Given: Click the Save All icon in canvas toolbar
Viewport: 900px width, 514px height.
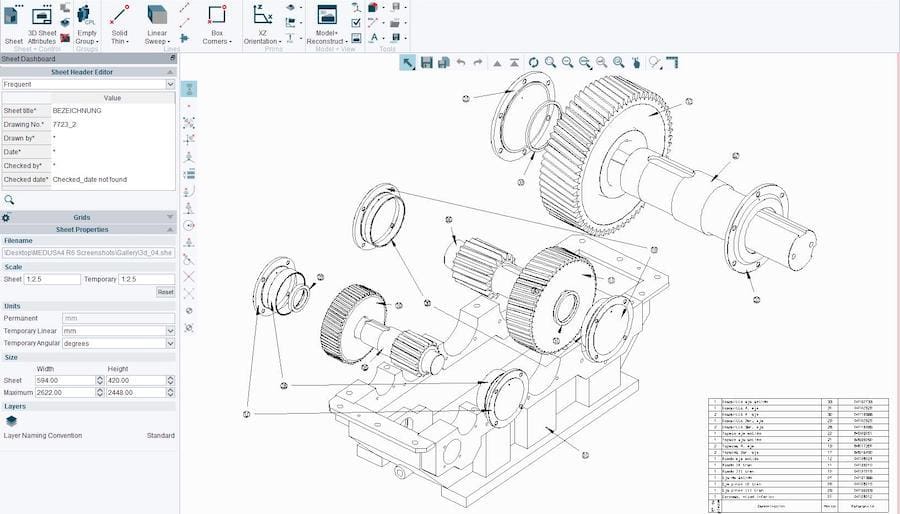Looking at the screenshot, I should tap(443, 63).
